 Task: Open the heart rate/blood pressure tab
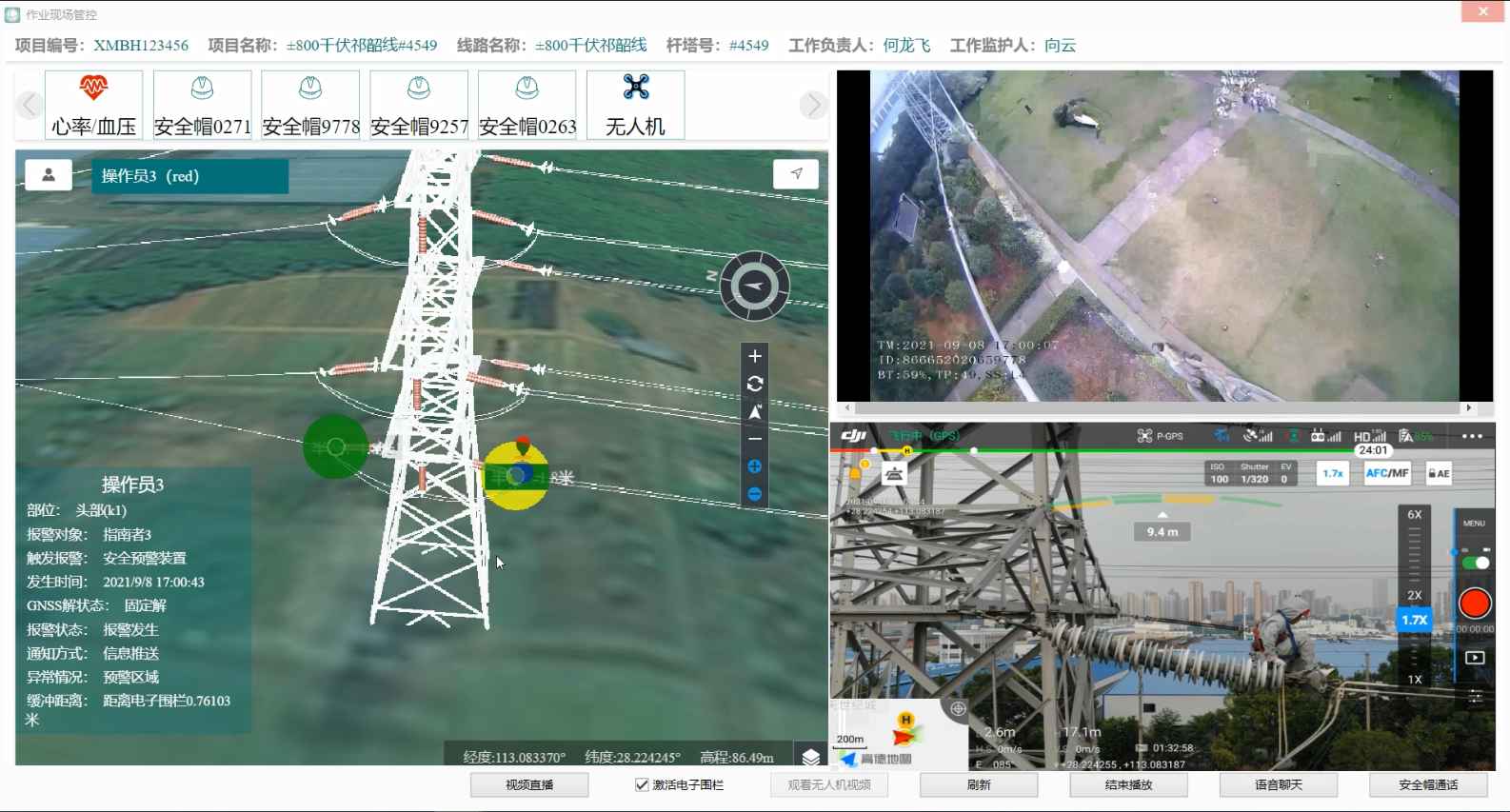click(93, 105)
